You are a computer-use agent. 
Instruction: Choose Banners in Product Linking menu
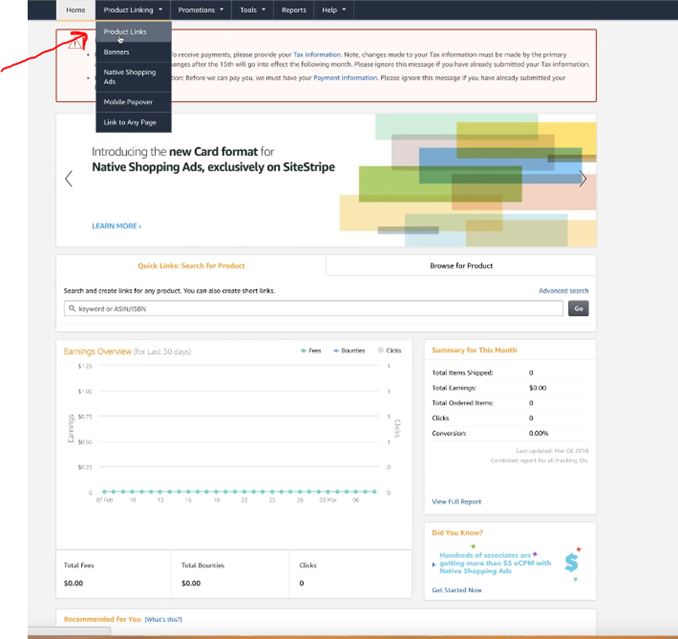tap(134, 52)
